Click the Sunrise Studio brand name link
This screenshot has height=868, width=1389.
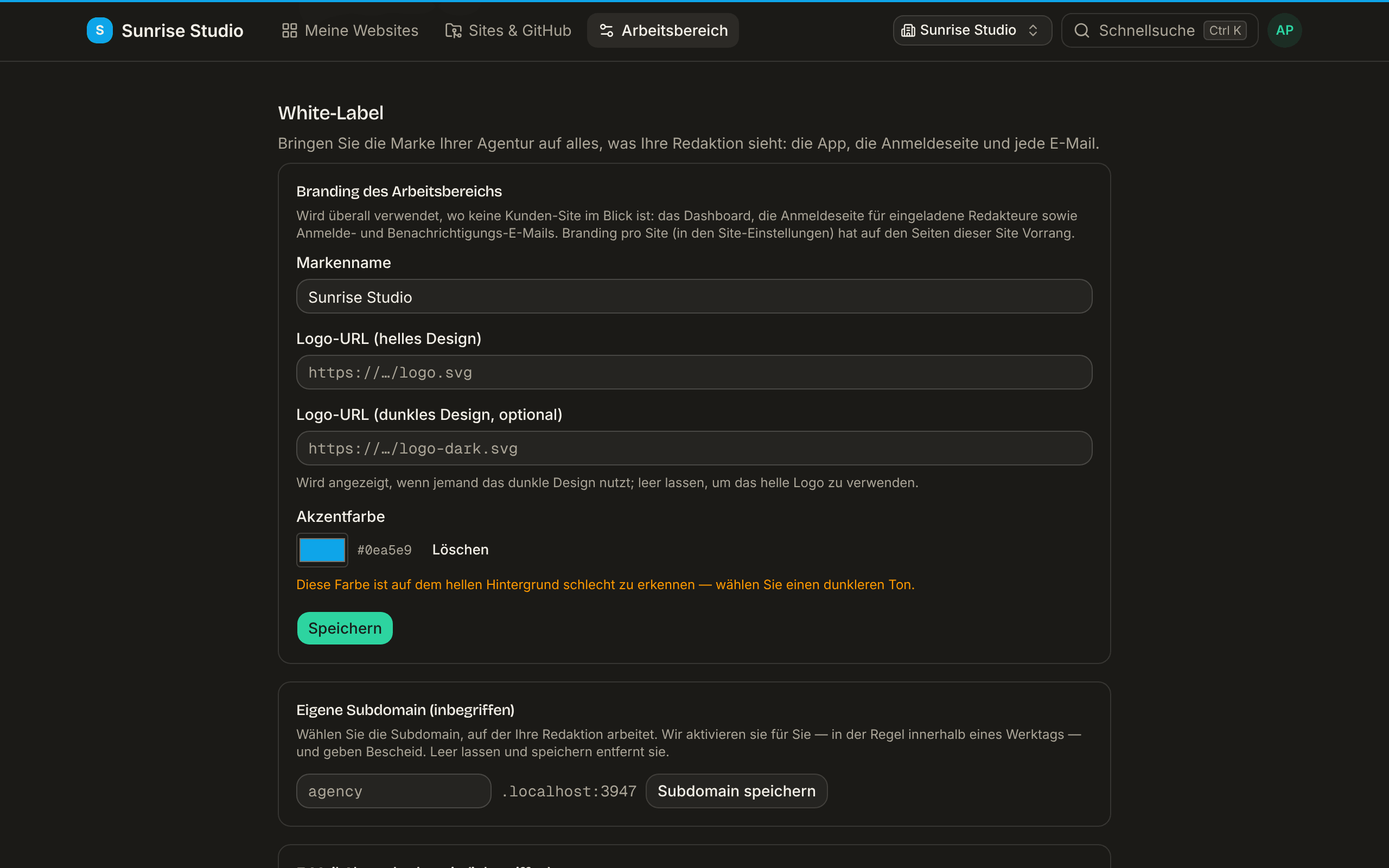(182, 30)
